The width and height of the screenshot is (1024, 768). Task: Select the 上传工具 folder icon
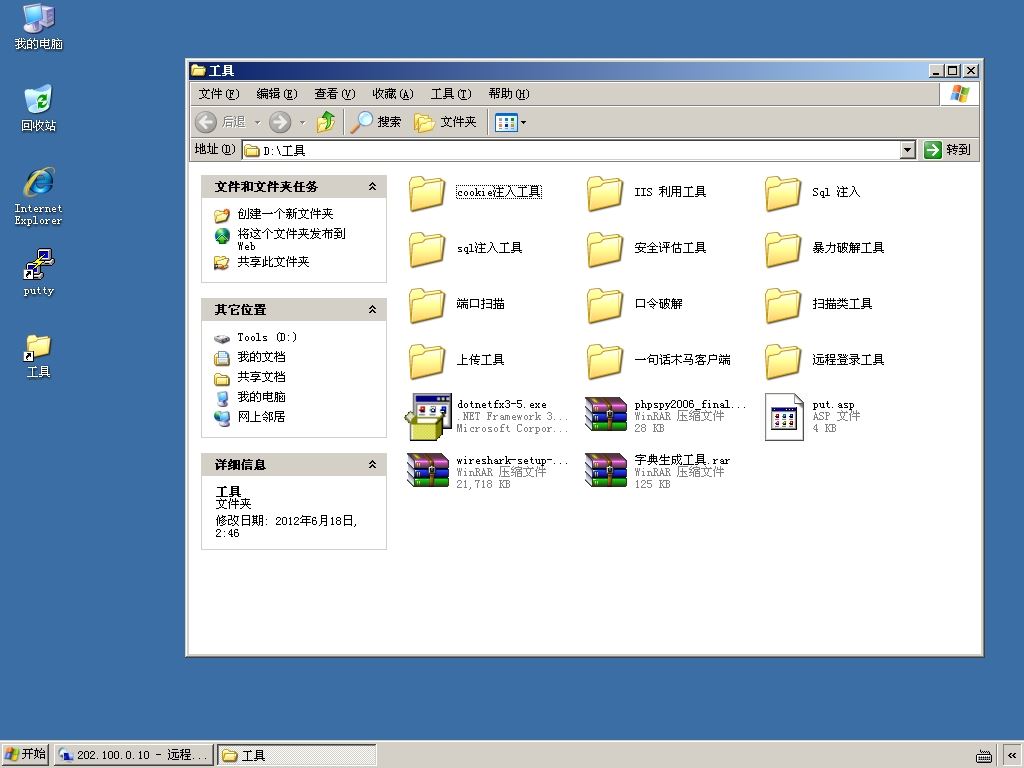point(427,361)
